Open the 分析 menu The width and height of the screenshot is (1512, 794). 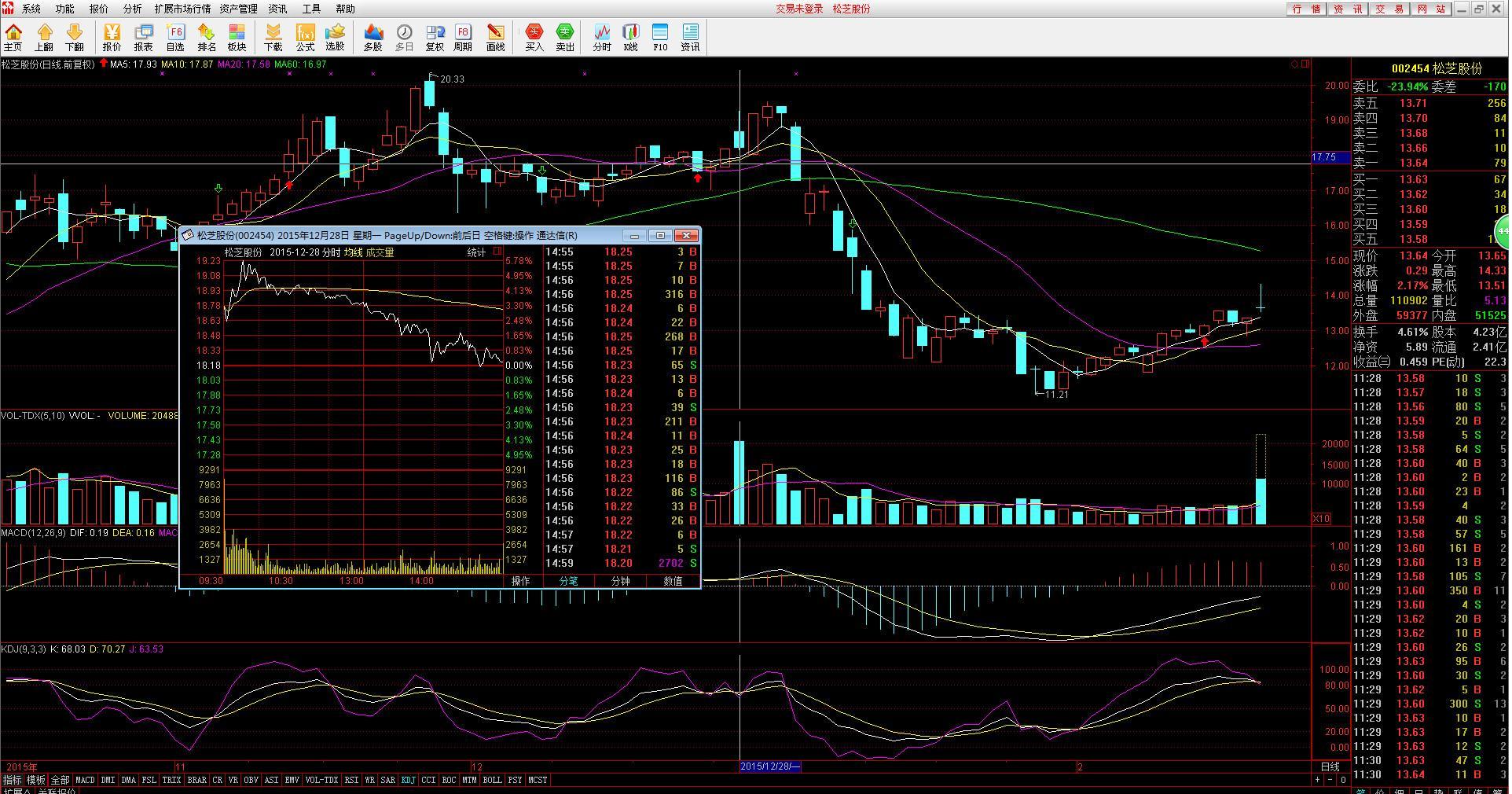click(133, 9)
